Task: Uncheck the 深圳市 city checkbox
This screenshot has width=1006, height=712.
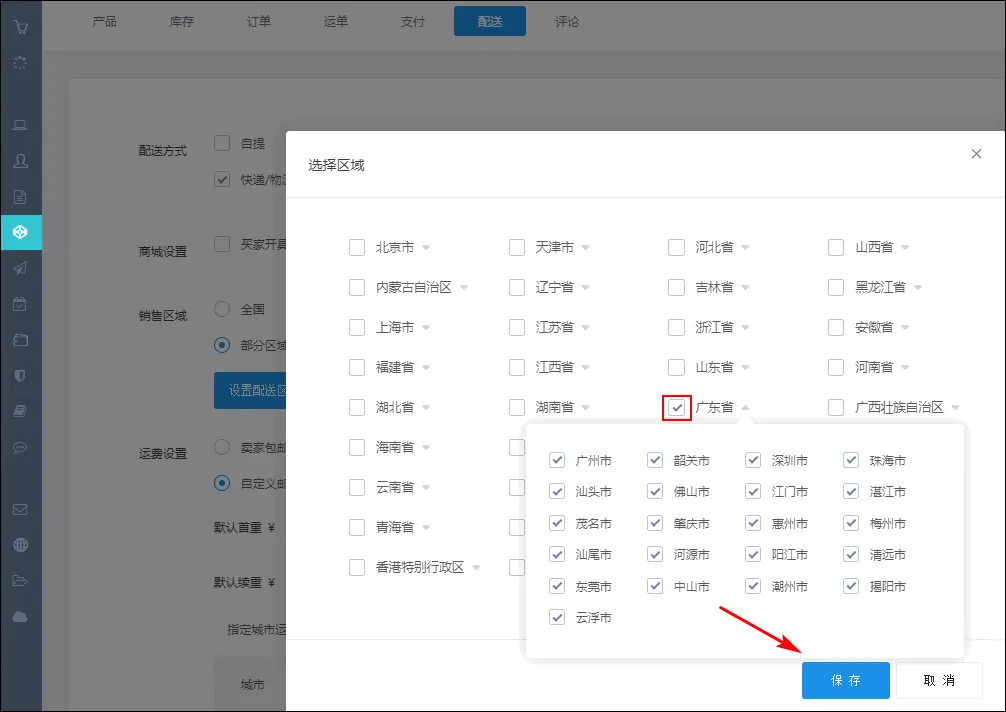Action: pos(753,461)
